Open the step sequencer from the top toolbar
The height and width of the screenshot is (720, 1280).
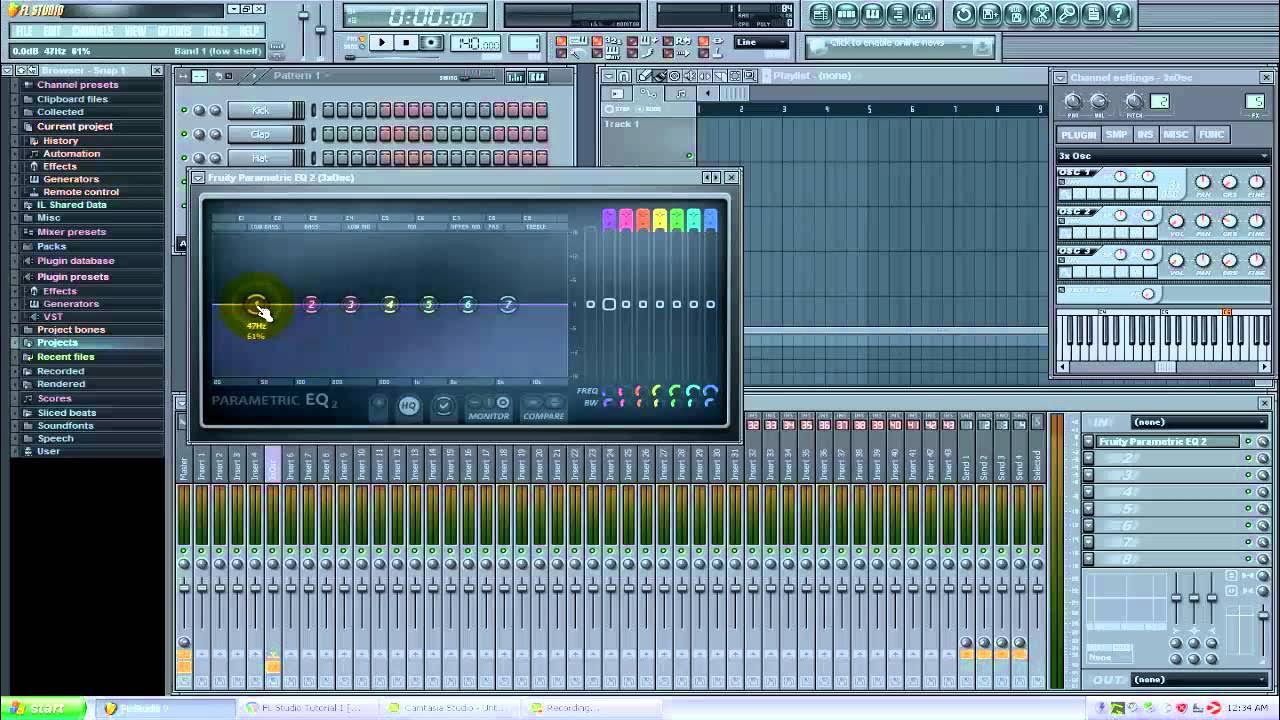(x=847, y=14)
